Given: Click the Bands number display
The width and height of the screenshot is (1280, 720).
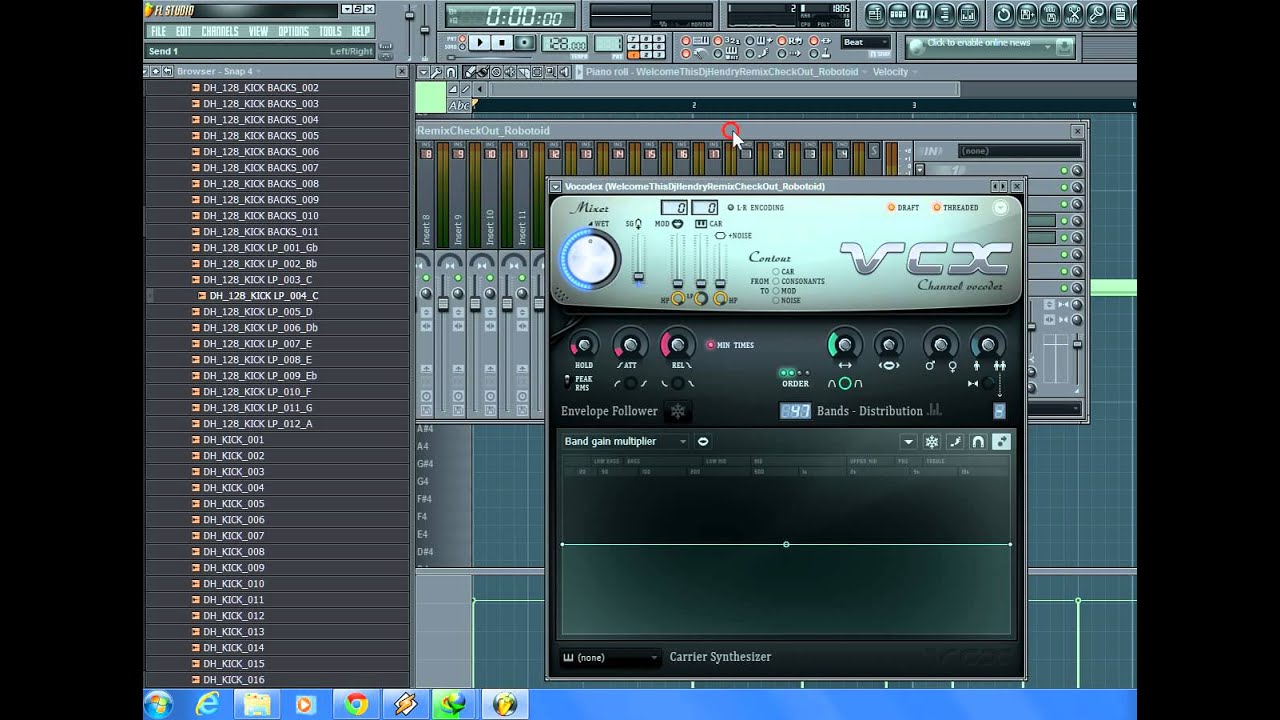Looking at the screenshot, I should (x=795, y=411).
